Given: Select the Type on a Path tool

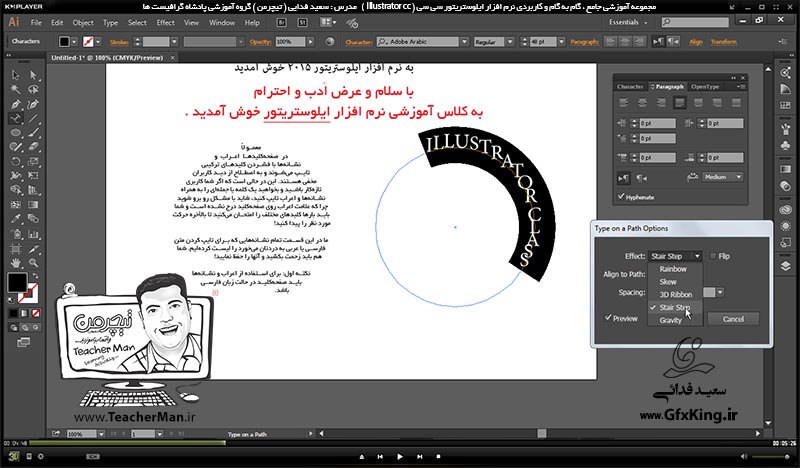Looking at the screenshot, I should coord(15,118).
